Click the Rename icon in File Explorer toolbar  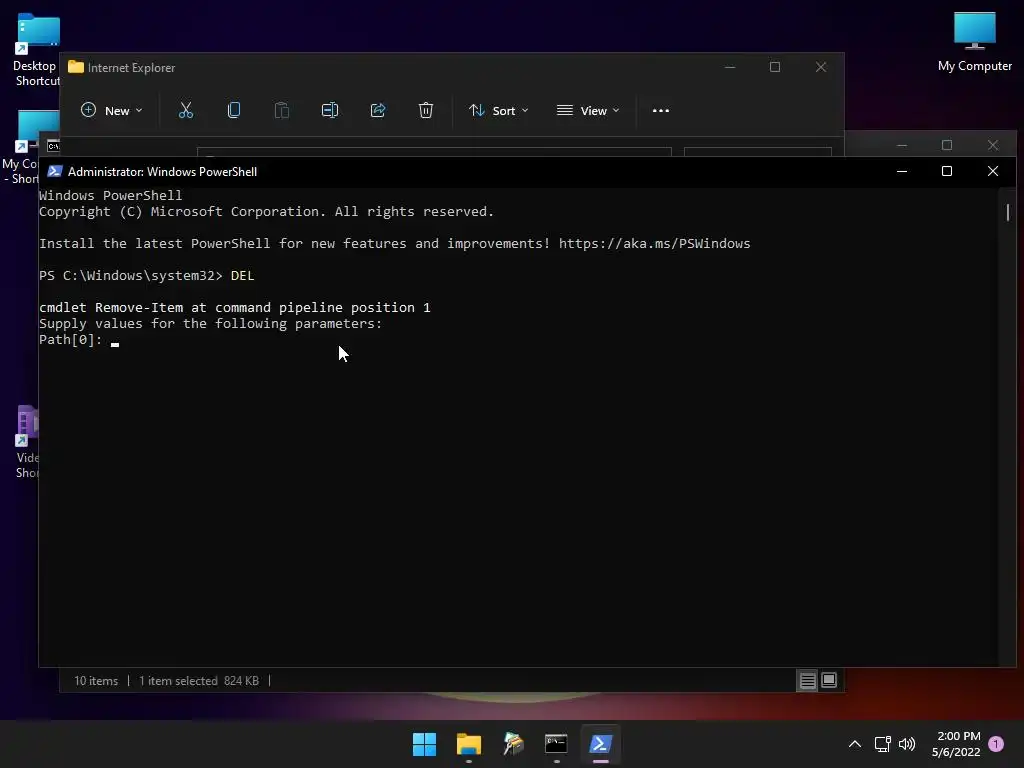pyautogui.click(x=330, y=110)
